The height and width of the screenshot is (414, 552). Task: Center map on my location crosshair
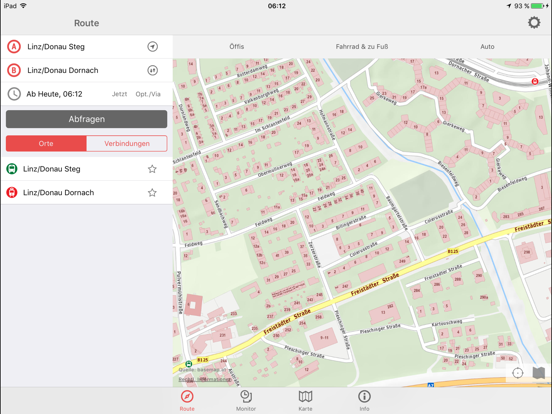518,373
